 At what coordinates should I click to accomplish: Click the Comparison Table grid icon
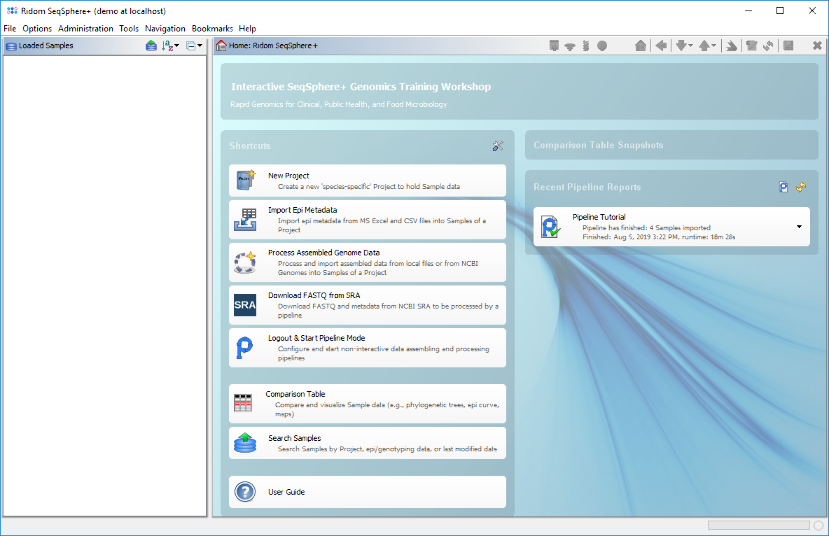coord(243,403)
